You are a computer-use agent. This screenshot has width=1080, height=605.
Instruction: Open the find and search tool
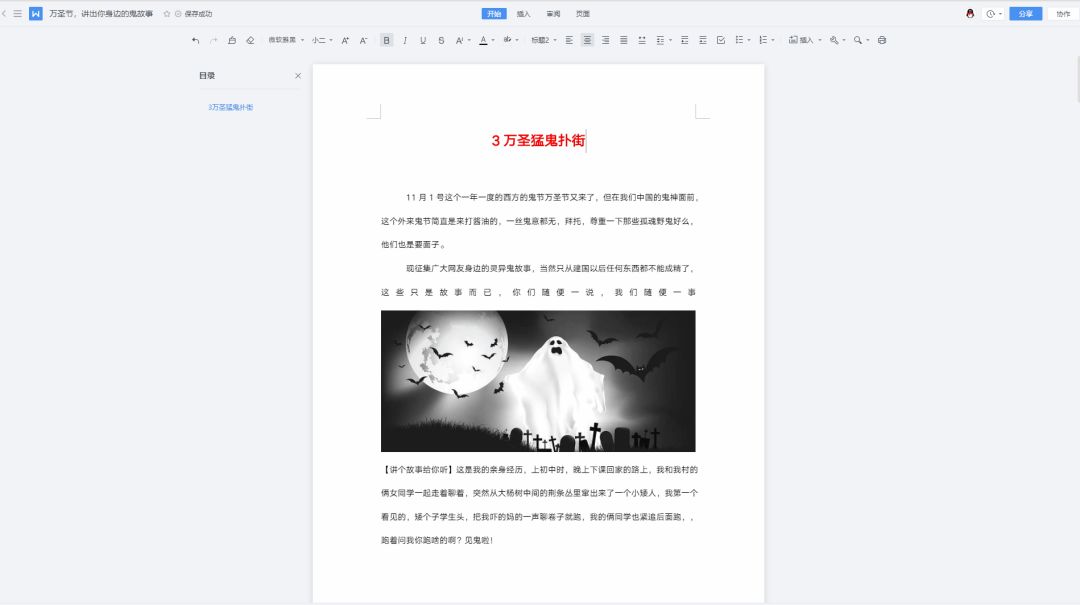857,40
